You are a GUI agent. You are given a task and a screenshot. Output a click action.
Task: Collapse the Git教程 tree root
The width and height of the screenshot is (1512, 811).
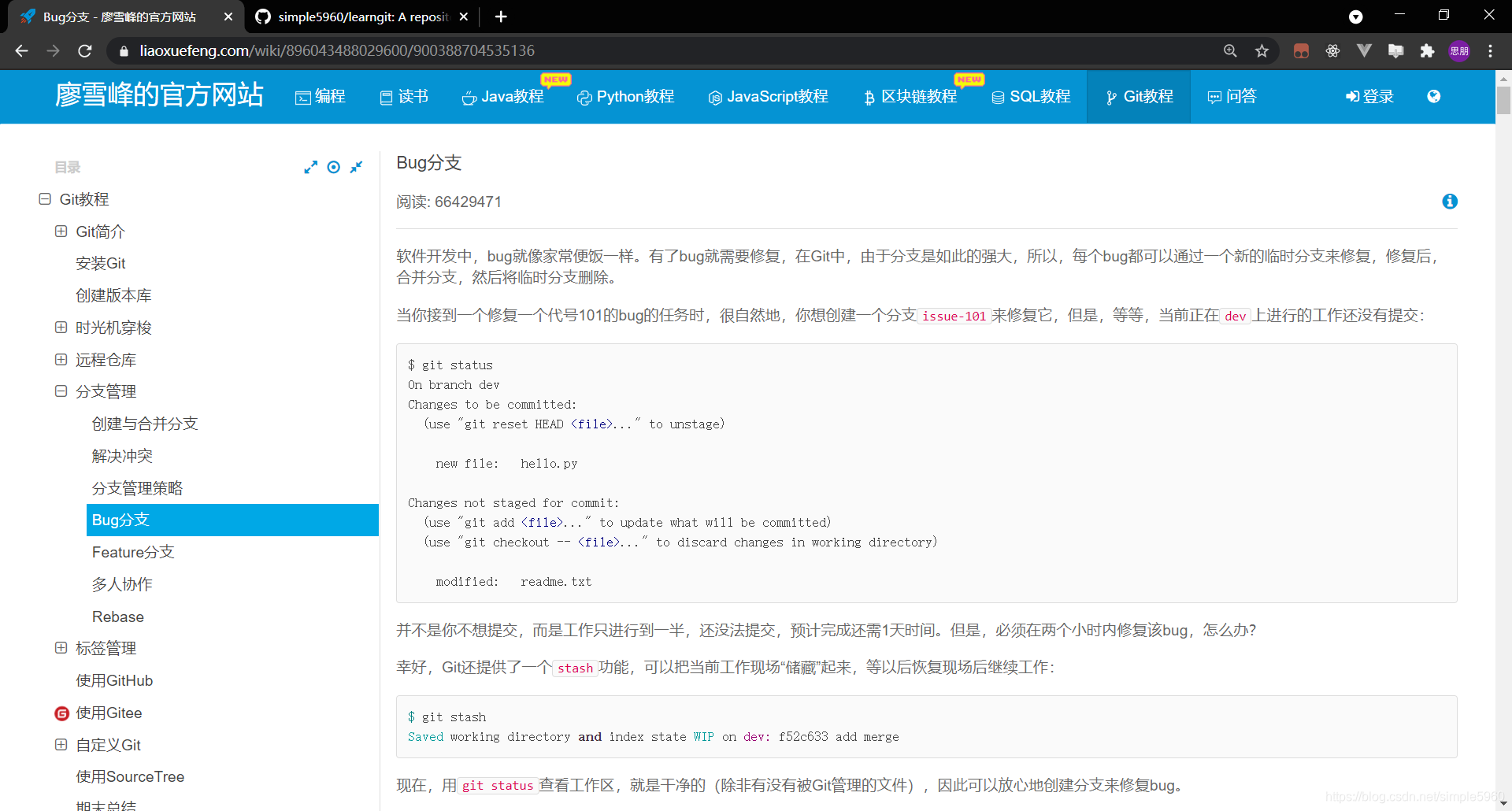click(x=45, y=199)
